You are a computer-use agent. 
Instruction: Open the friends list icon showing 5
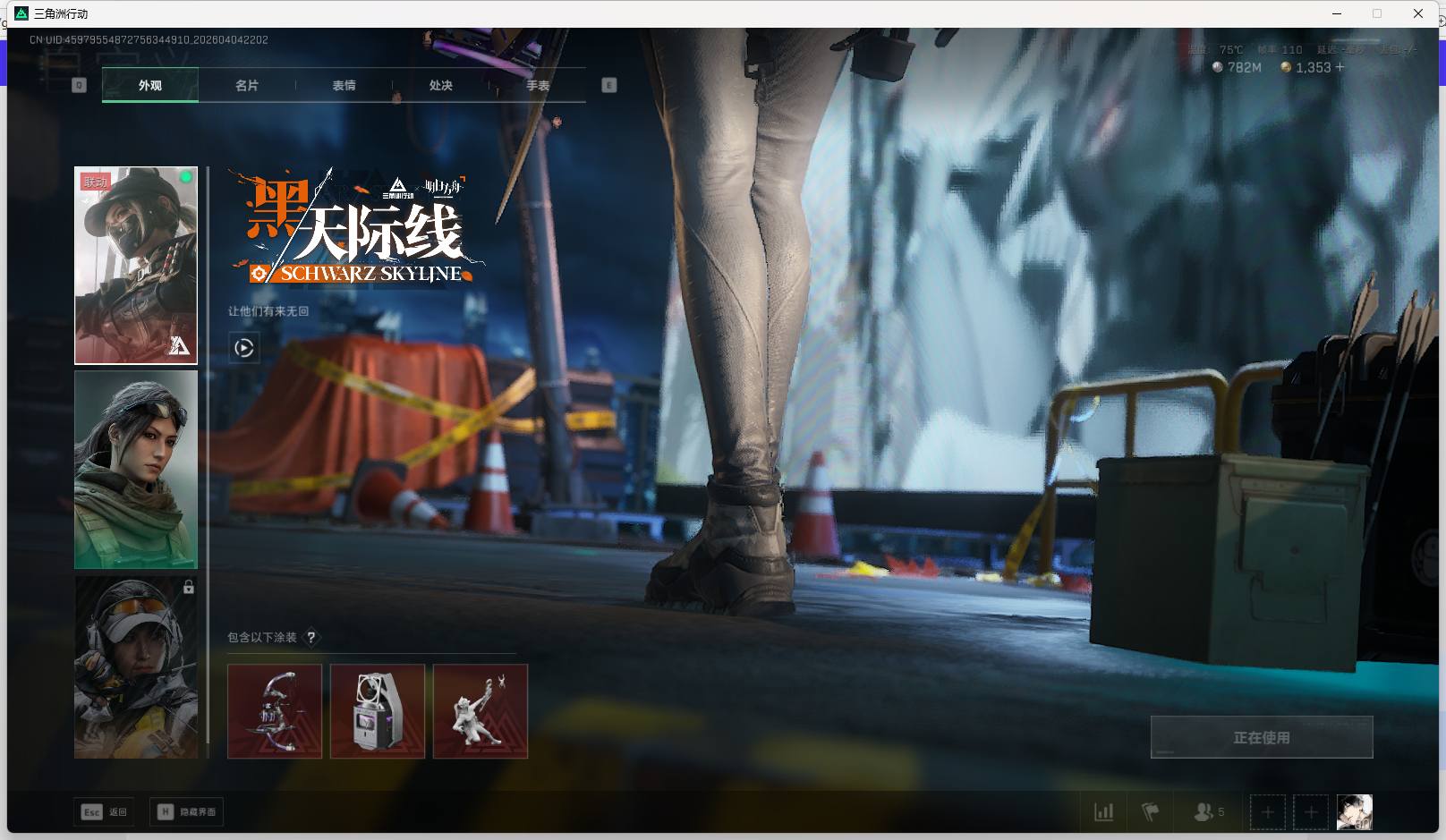pos(1209,812)
